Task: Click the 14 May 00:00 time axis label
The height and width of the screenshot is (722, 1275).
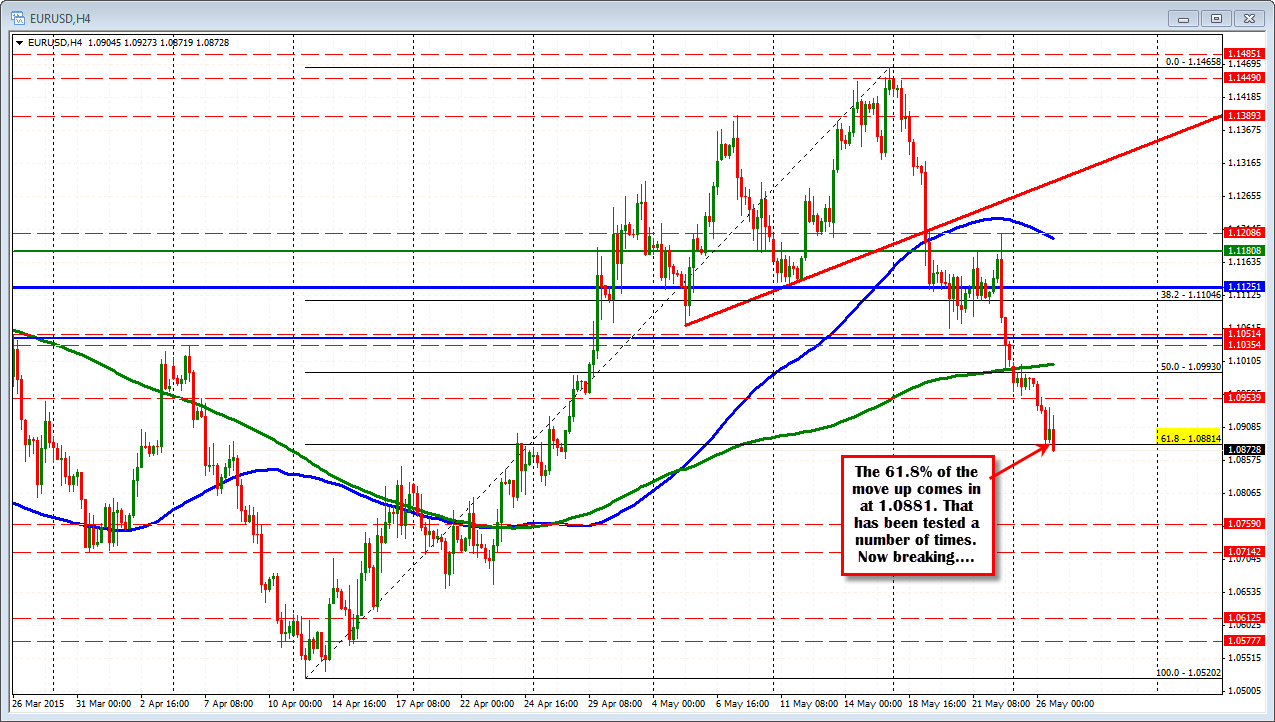Action: (x=873, y=704)
